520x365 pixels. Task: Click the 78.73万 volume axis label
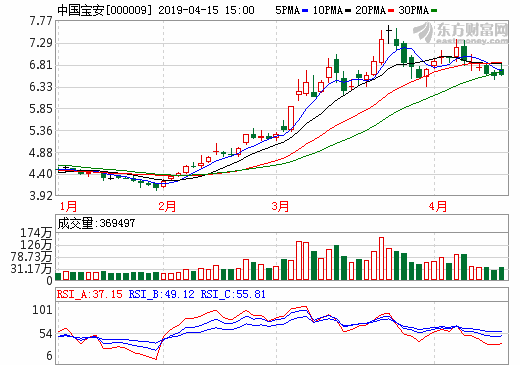coord(31,257)
